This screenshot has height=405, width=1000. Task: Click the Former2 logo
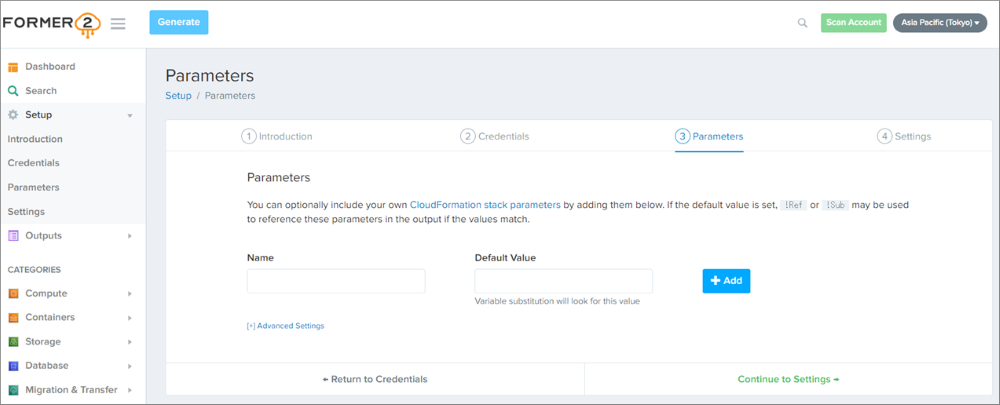pos(50,23)
